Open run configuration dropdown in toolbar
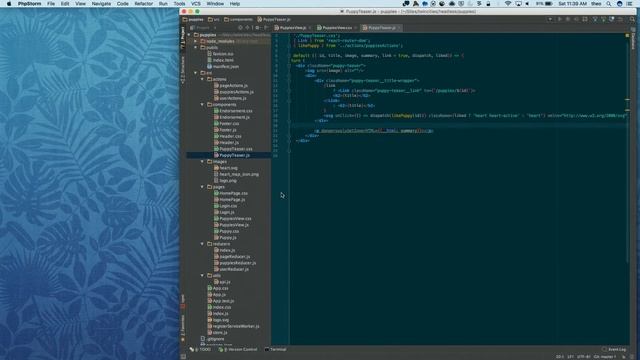 coord(550,19)
